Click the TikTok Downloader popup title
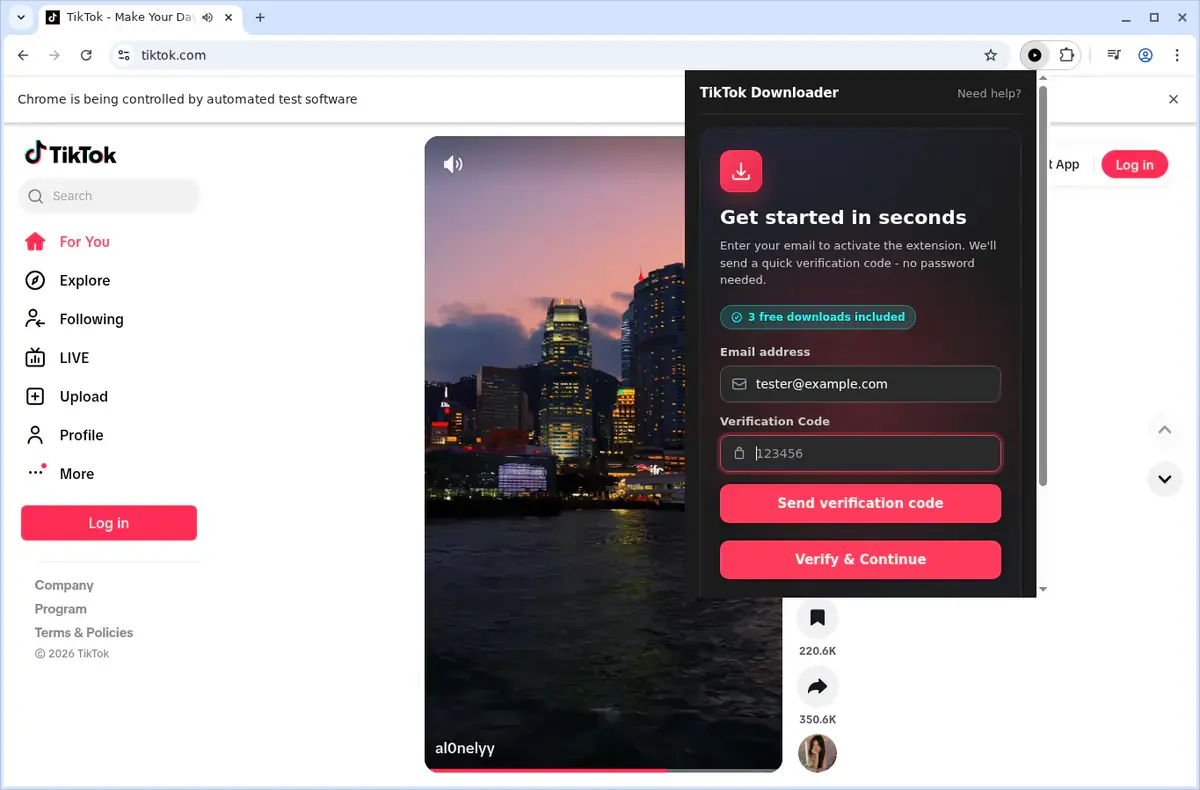1200x790 pixels. (769, 92)
